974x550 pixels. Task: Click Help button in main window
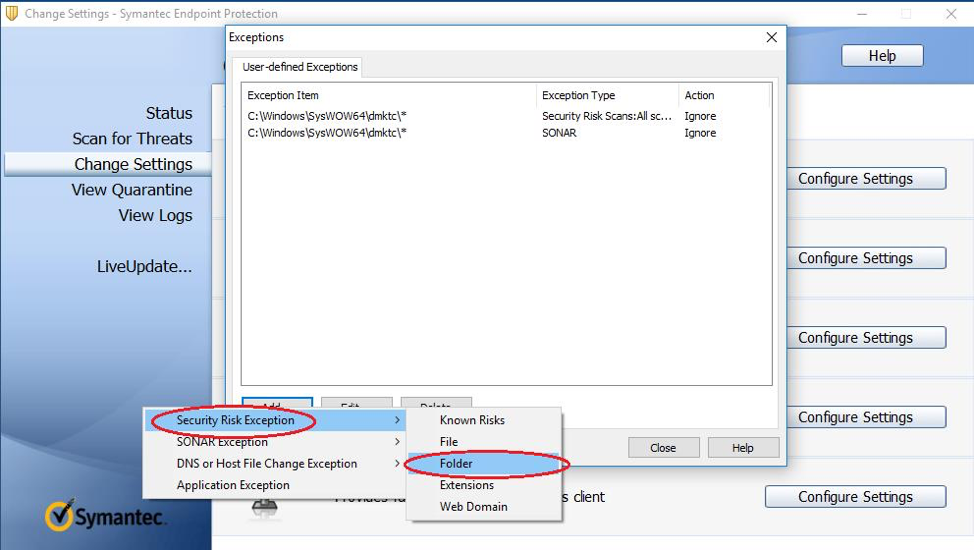pos(882,56)
